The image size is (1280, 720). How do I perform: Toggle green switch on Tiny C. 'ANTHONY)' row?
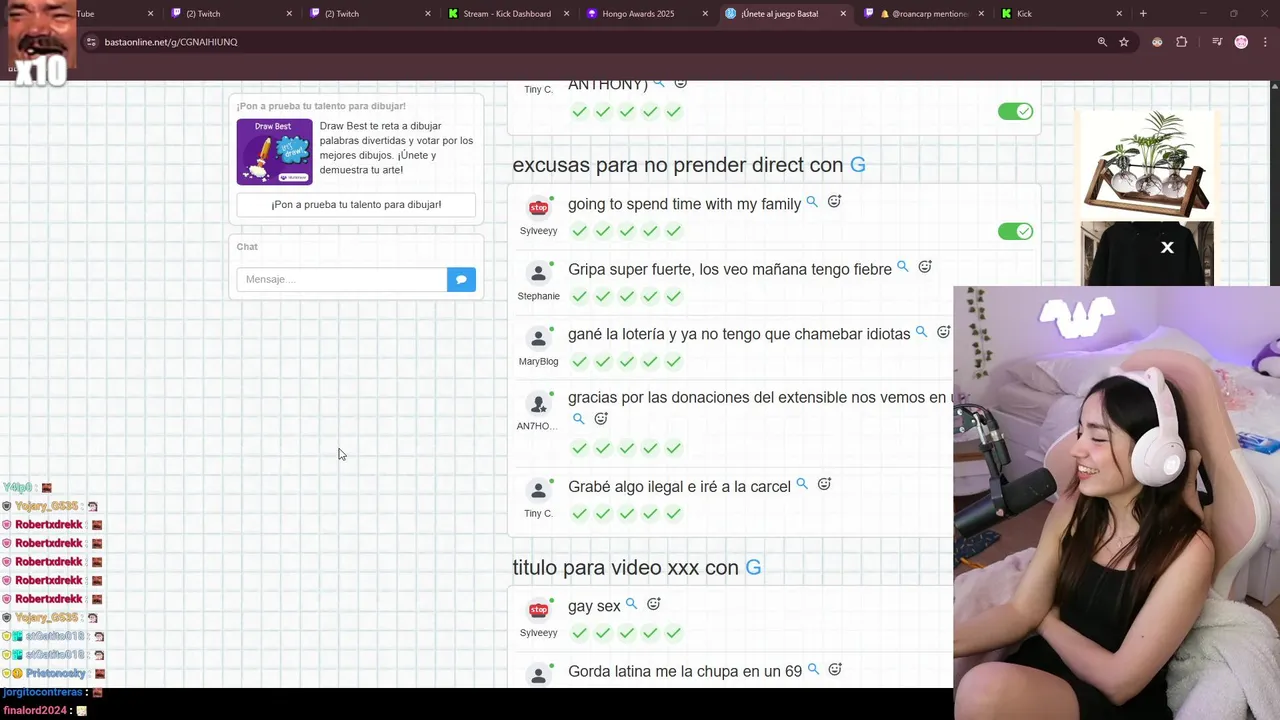pyautogui.click(x=1015, y=111)
